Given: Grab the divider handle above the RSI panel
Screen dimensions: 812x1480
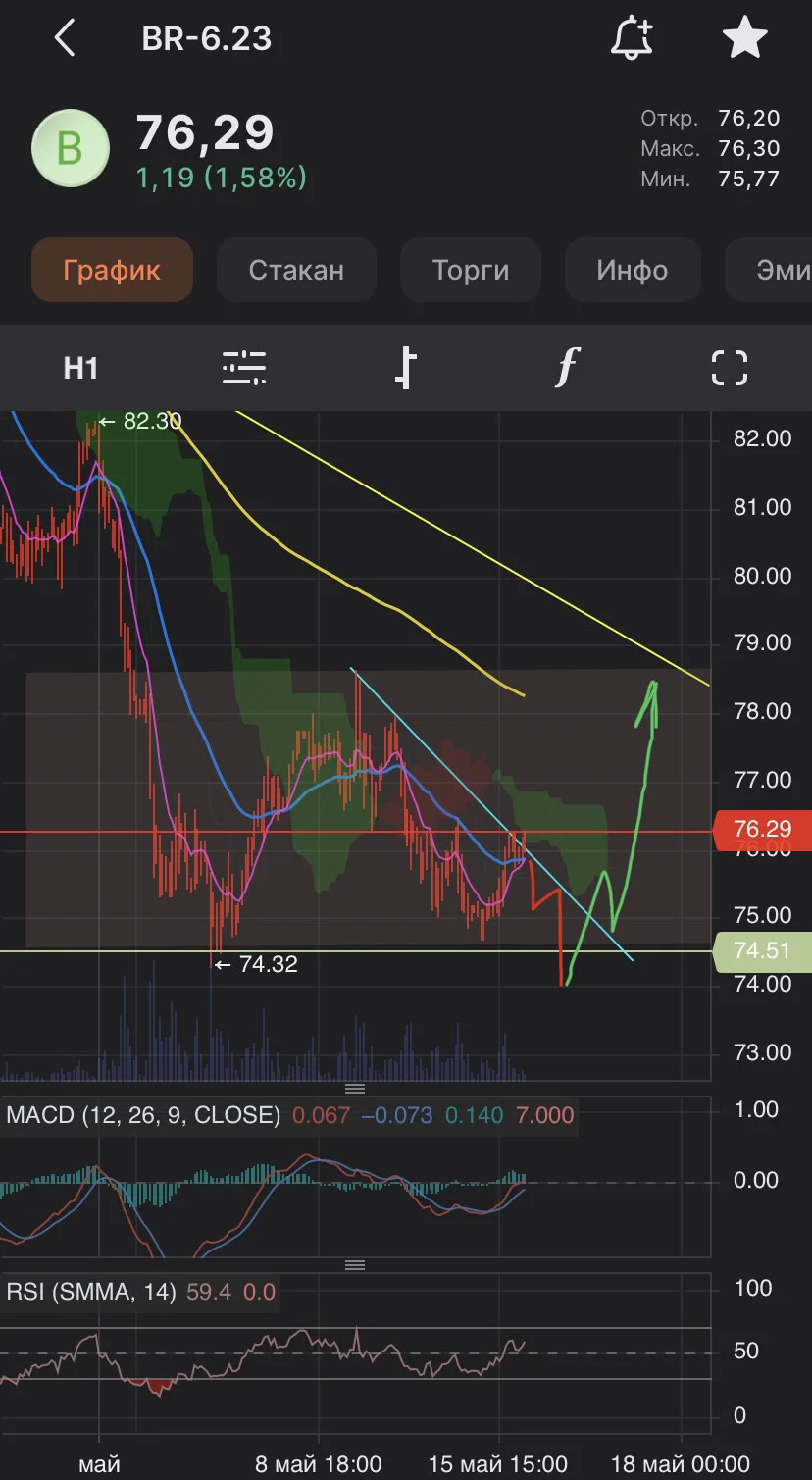Looking at the screenshot, I should (355, 1265).
